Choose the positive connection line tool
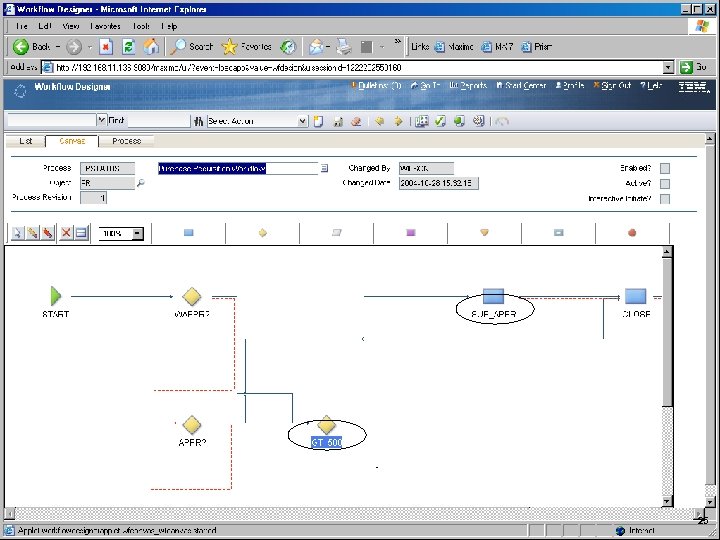The width and height of the screenshot is (720, 540). (x=32, y=233)
